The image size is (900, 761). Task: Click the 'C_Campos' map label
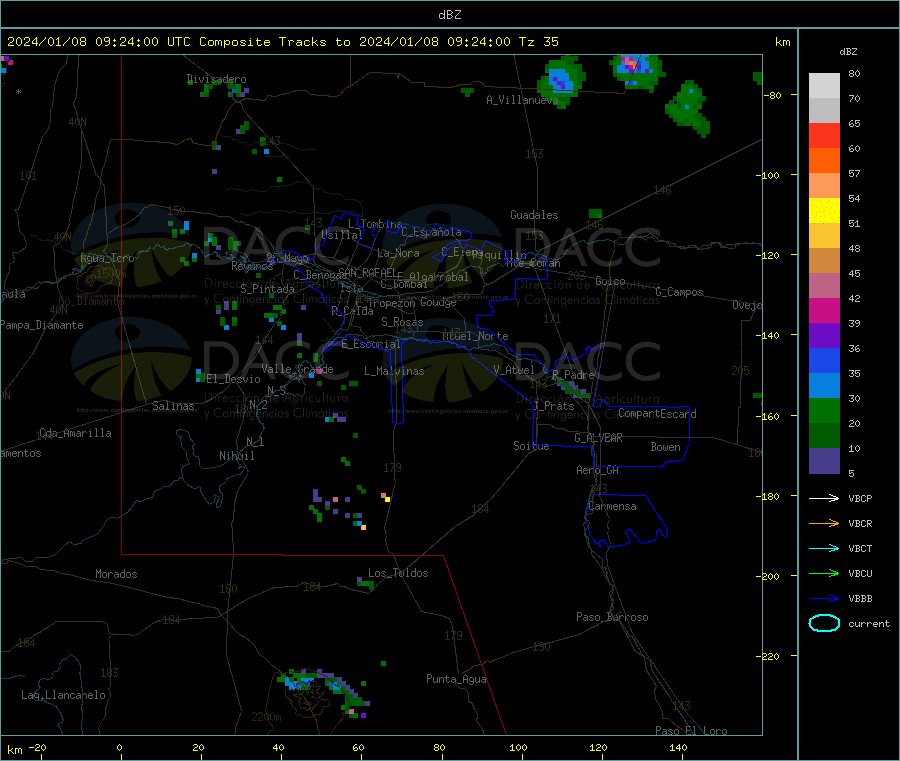tap(679, 292)
